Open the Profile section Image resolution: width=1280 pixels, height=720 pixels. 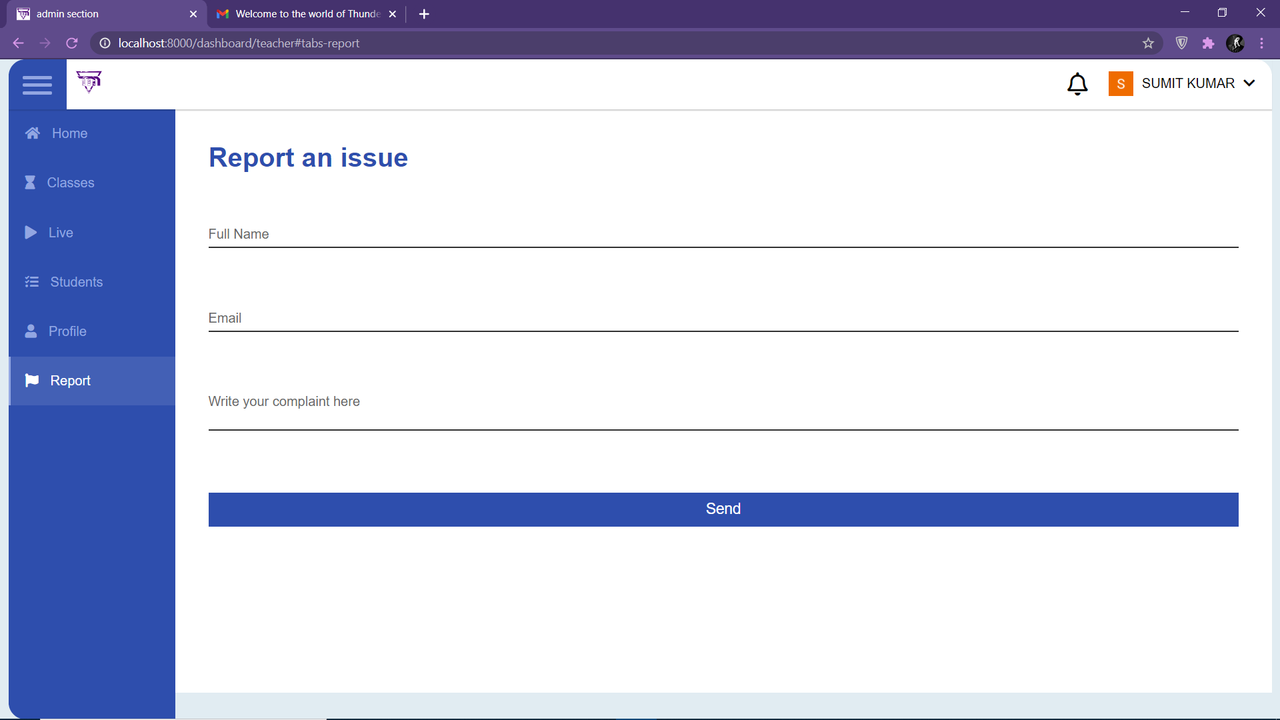pos(92,331)
